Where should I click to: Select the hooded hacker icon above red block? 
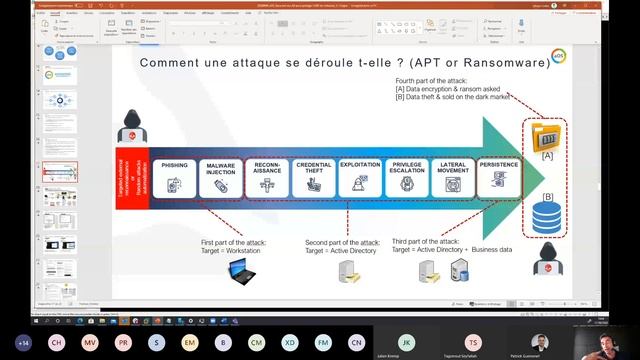point(132,126)
